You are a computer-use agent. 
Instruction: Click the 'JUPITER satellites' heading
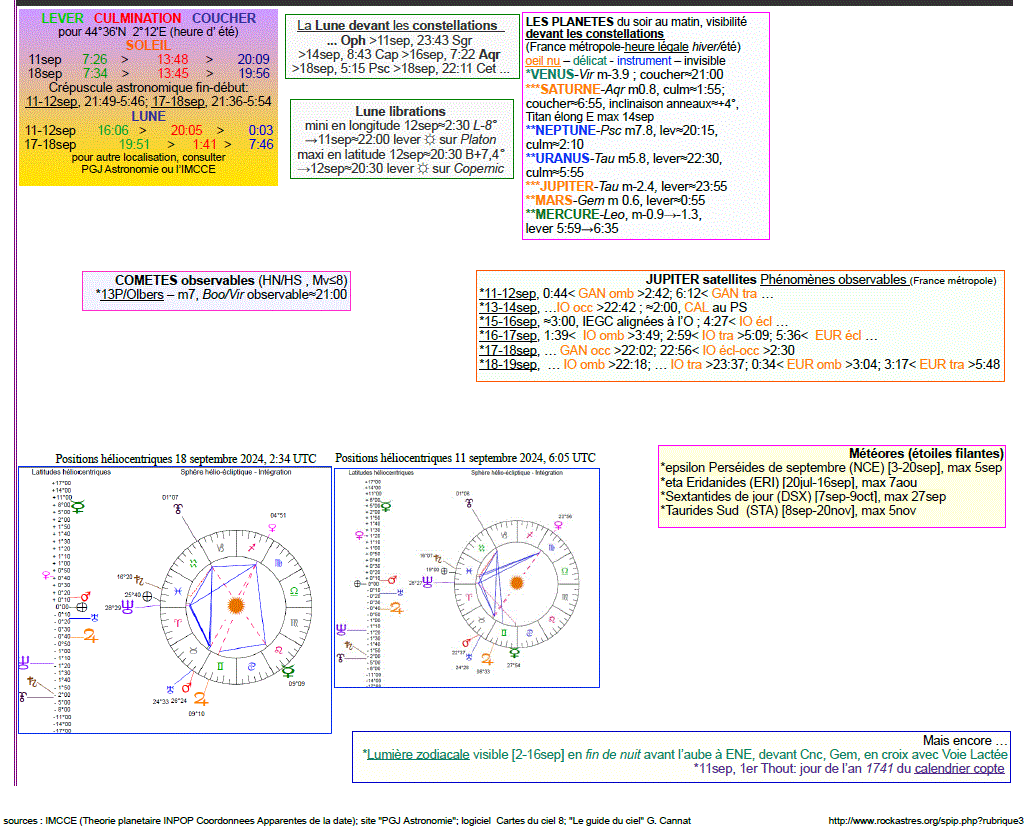[701, 280]
